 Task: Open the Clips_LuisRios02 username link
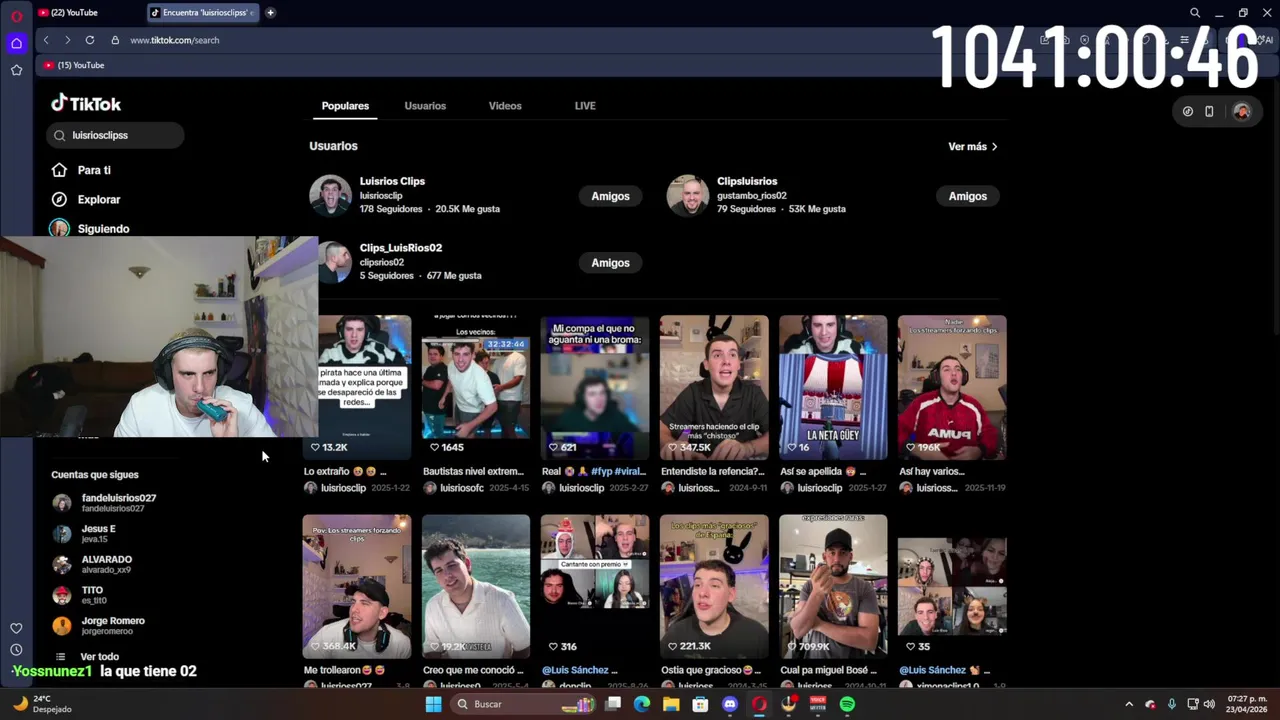401,248
